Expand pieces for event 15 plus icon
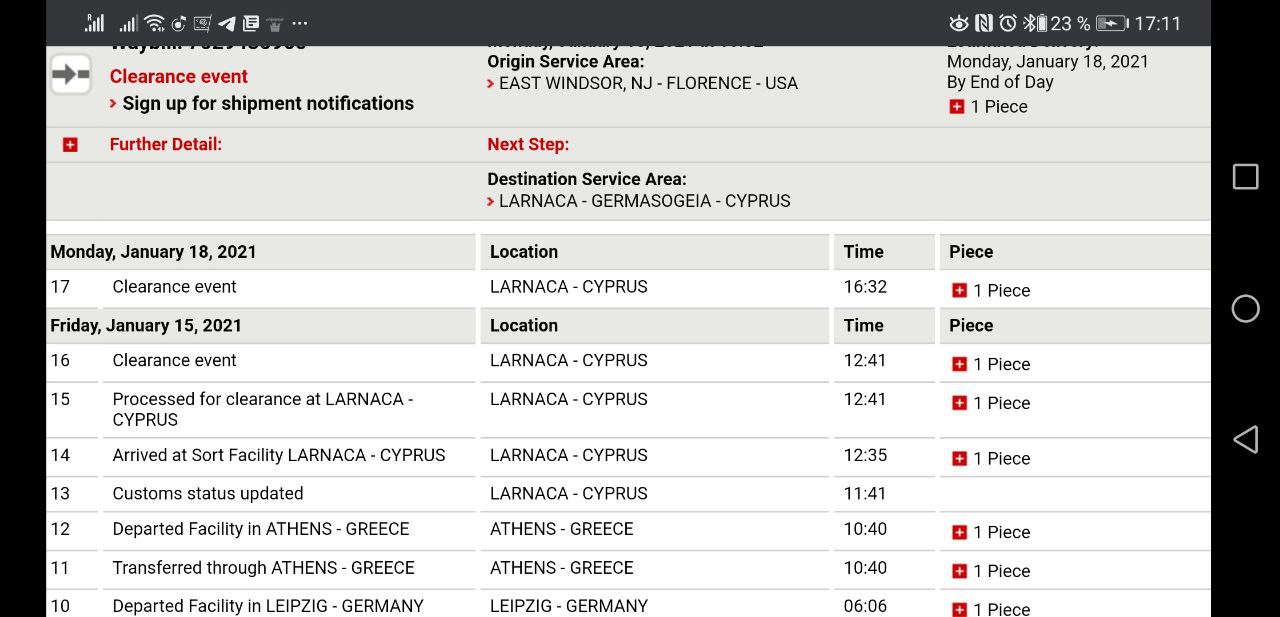 click(x=959, y=403)
